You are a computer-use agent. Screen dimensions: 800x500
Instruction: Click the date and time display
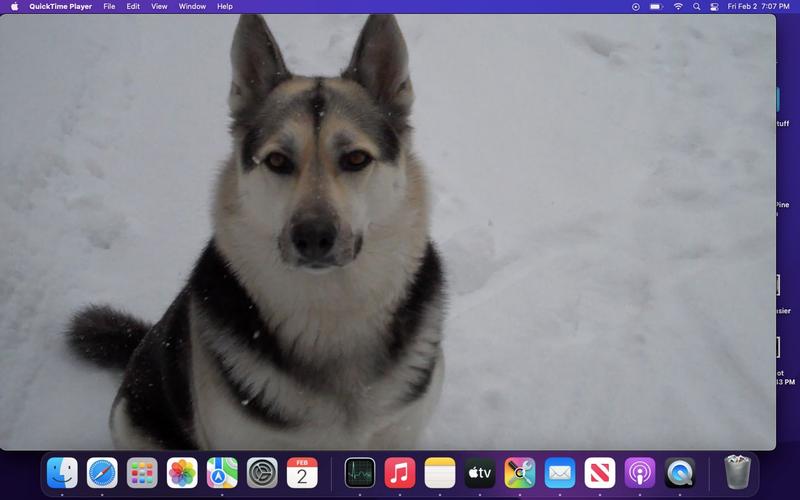point(758,6)
